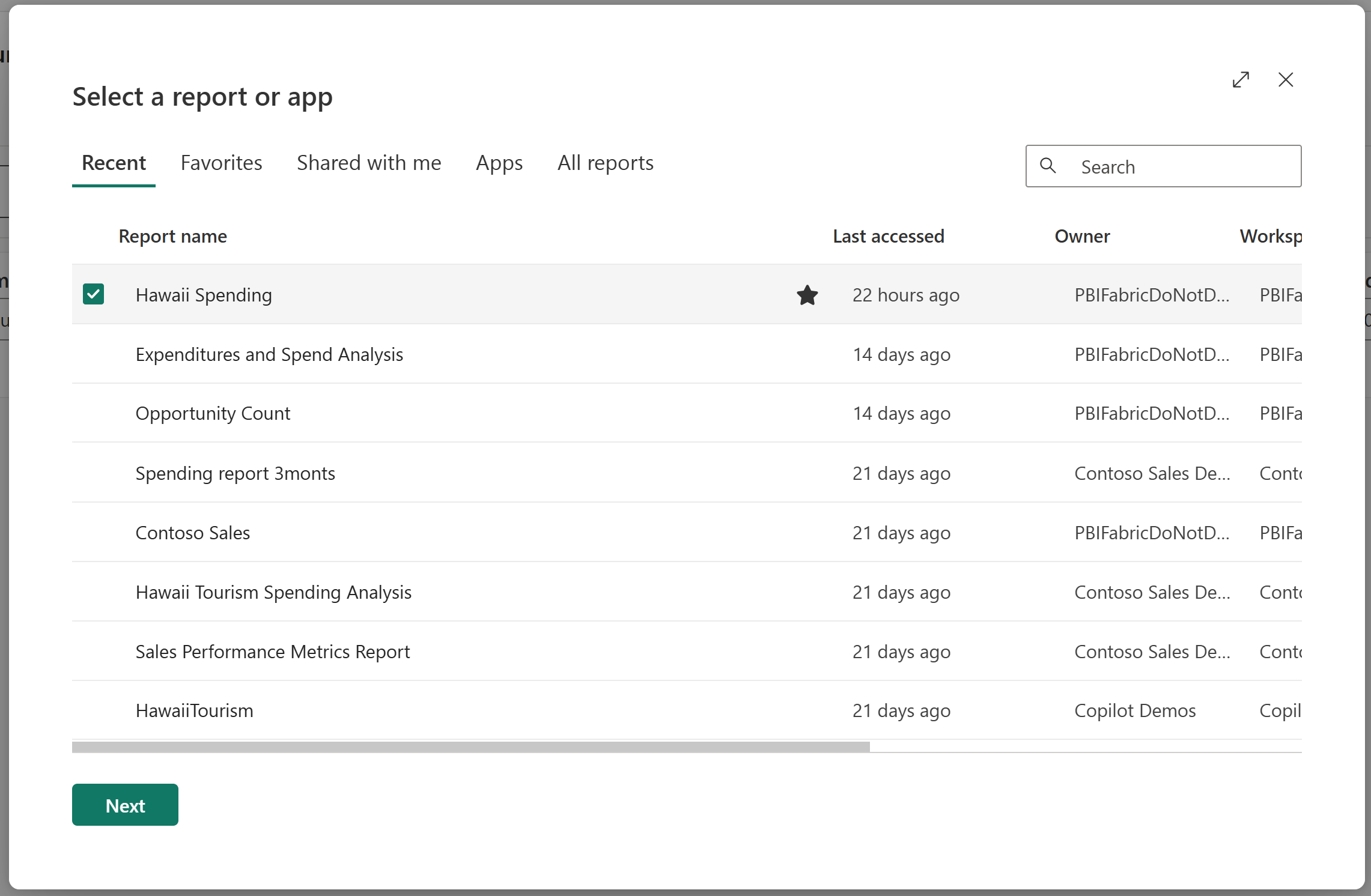Toggle checkbox selection for Contoso Sales

click(x=93, y=532)
